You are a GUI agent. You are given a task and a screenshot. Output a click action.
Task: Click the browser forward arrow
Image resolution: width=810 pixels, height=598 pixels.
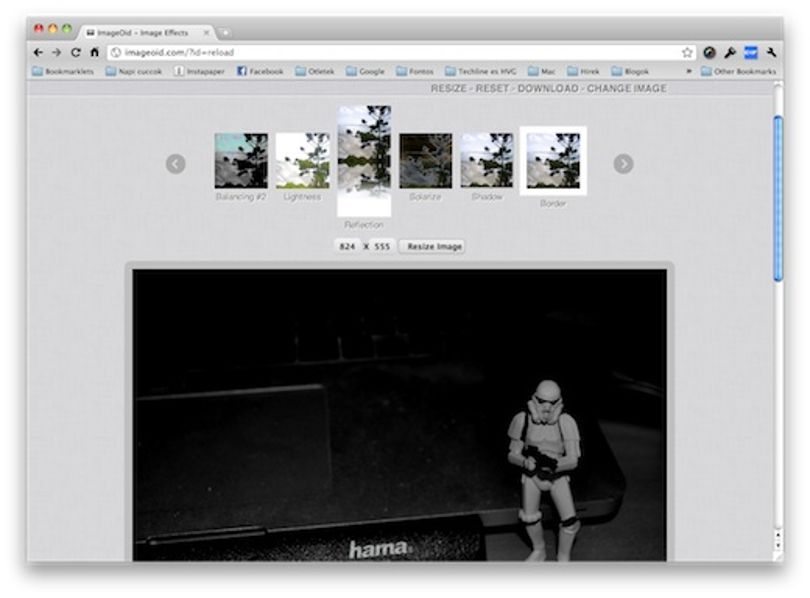tap(56, 52)
